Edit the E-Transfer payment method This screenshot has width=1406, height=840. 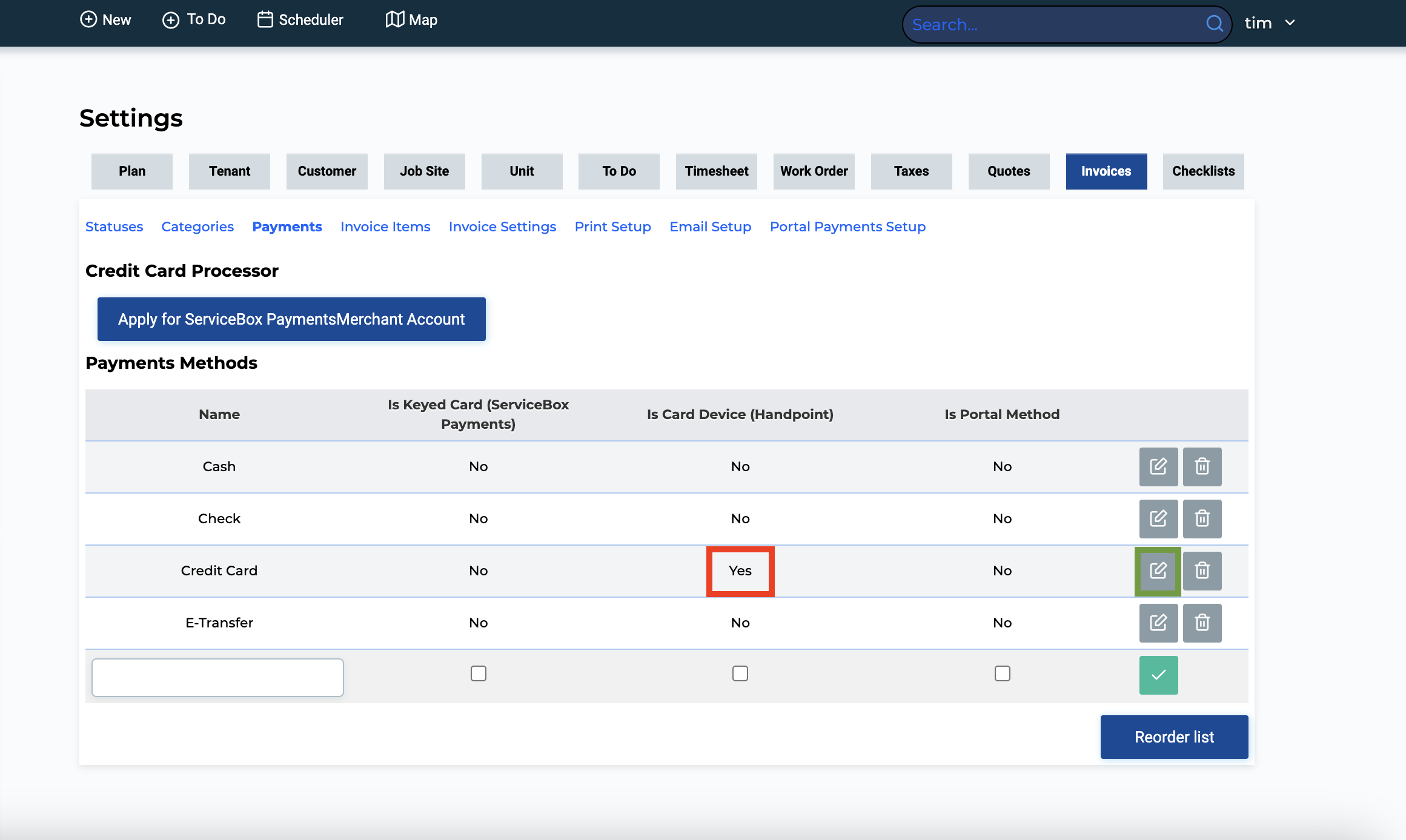coord(1158,623)
